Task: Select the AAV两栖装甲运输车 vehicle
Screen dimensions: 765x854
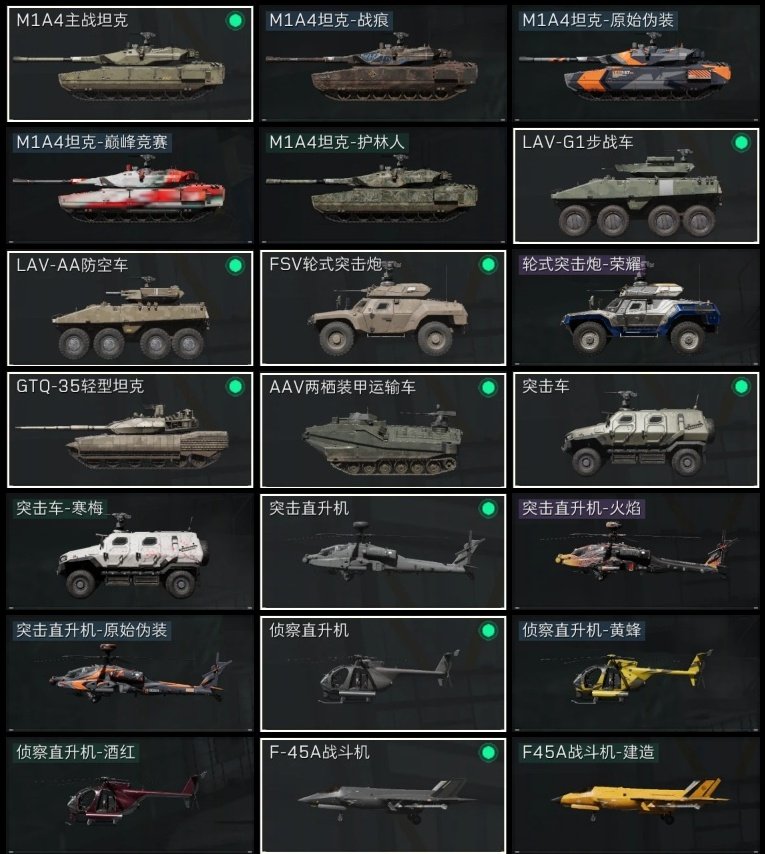Action: 383,430
